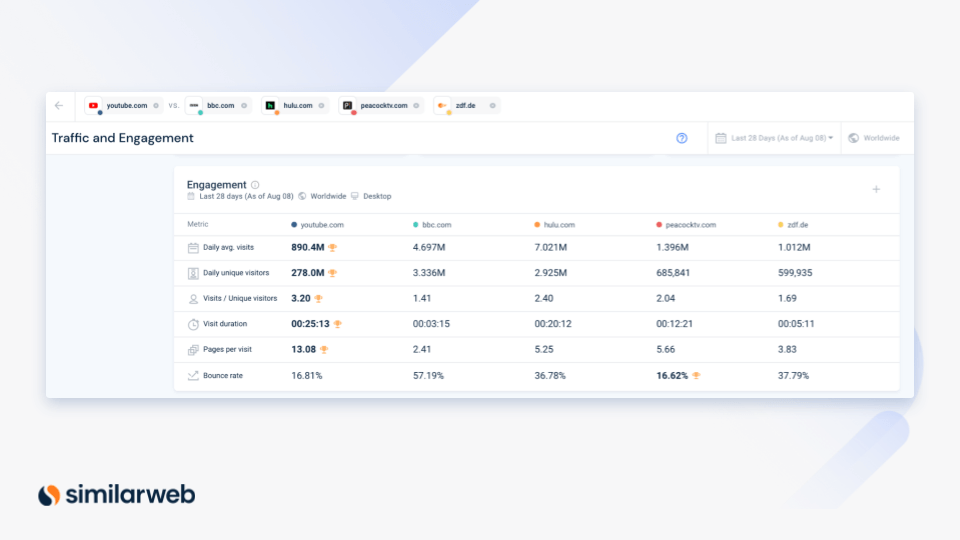Screen dimensions: 960x540
Task: Click the 37.79% zdf.de bounce rate value
Action: tap(793, 376)
